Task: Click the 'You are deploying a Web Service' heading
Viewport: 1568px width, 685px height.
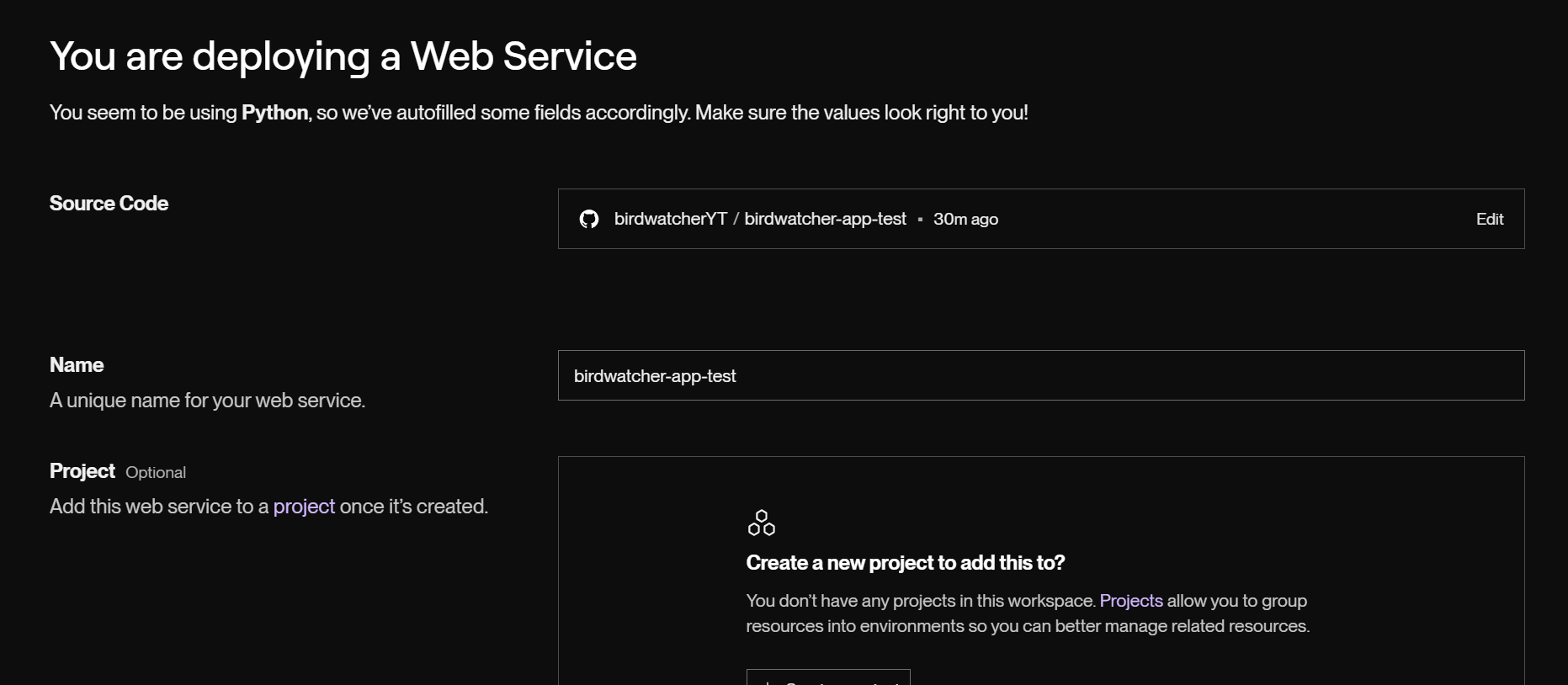Action: (343, 56)
